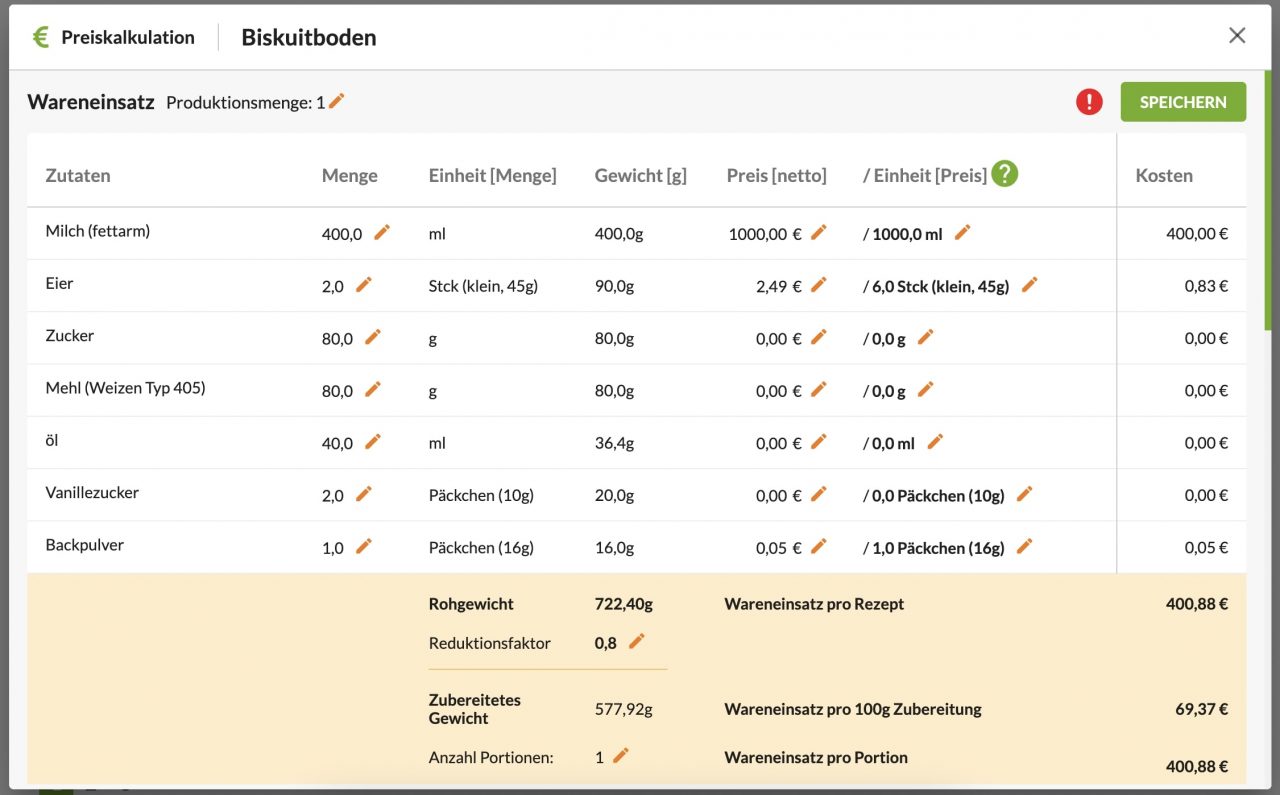1280x795 pixels.
Task: Click the 2,49 € Eier price
Action: tap(779, 286)
